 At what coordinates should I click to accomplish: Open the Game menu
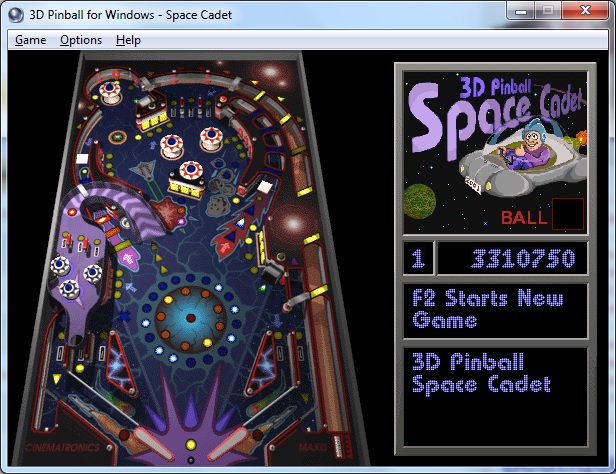pos(30,40)
